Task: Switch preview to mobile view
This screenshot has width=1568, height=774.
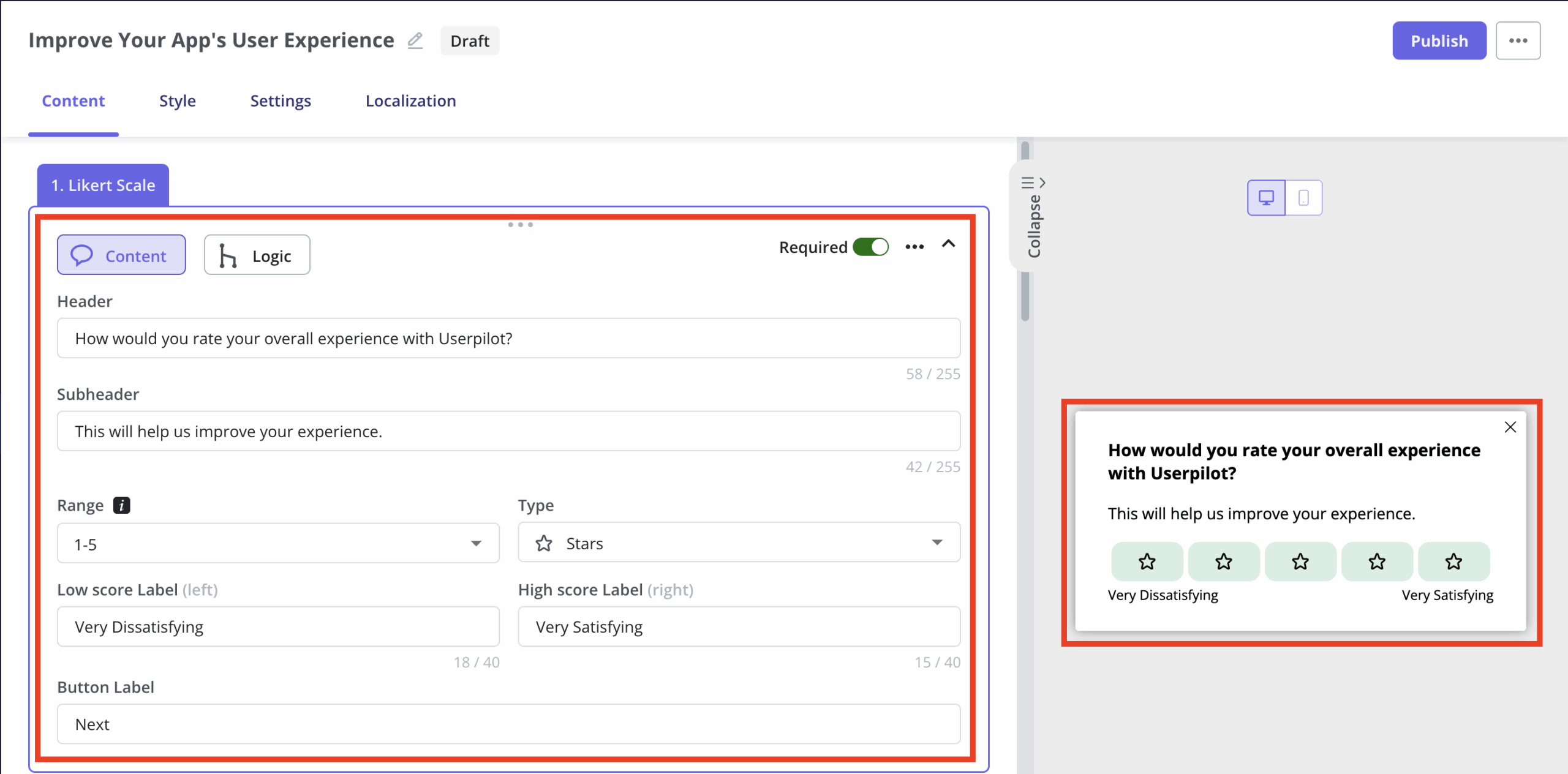Action: (x=1304, y=197)
